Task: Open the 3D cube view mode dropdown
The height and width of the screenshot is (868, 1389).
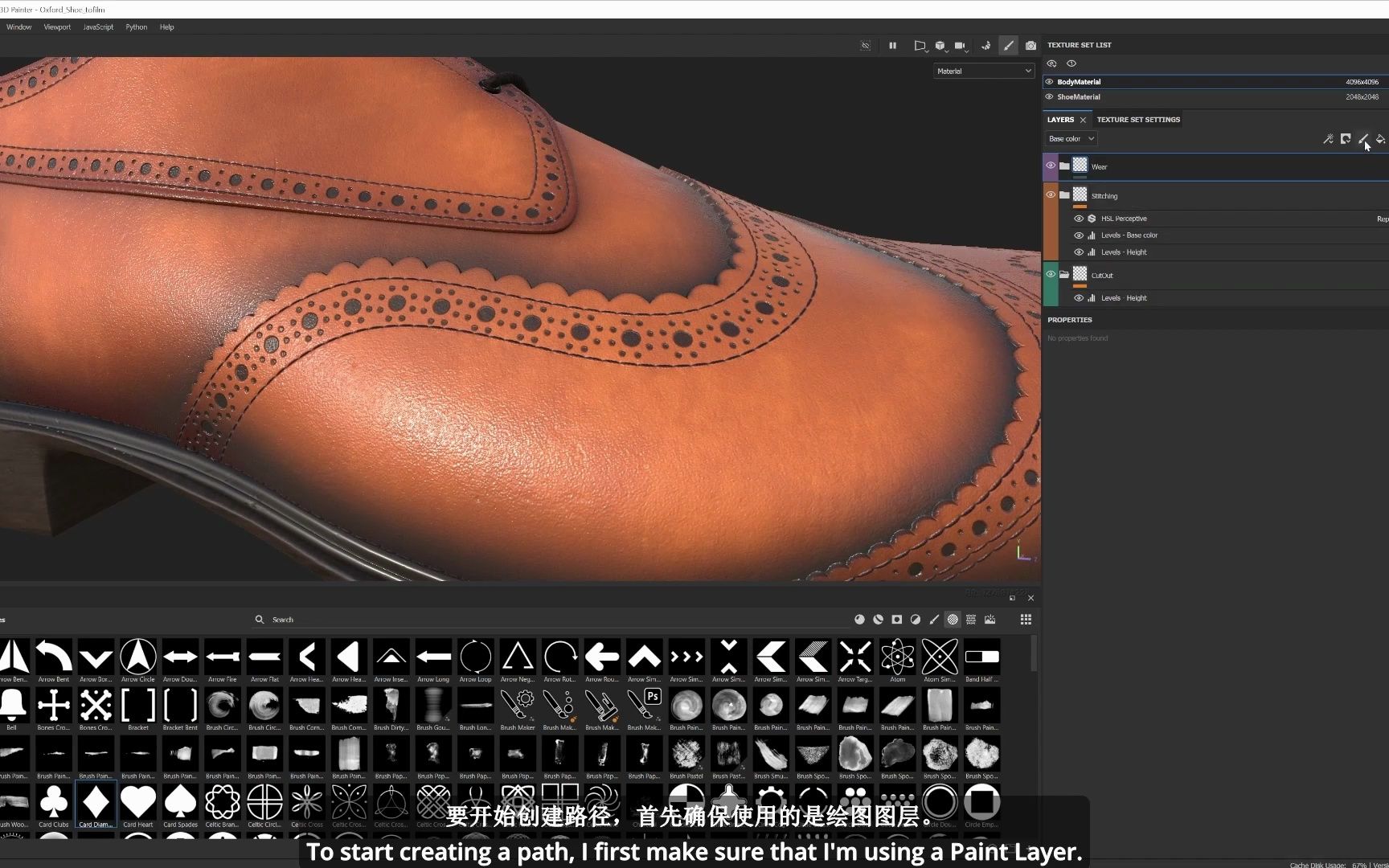Action: (940, 46)
